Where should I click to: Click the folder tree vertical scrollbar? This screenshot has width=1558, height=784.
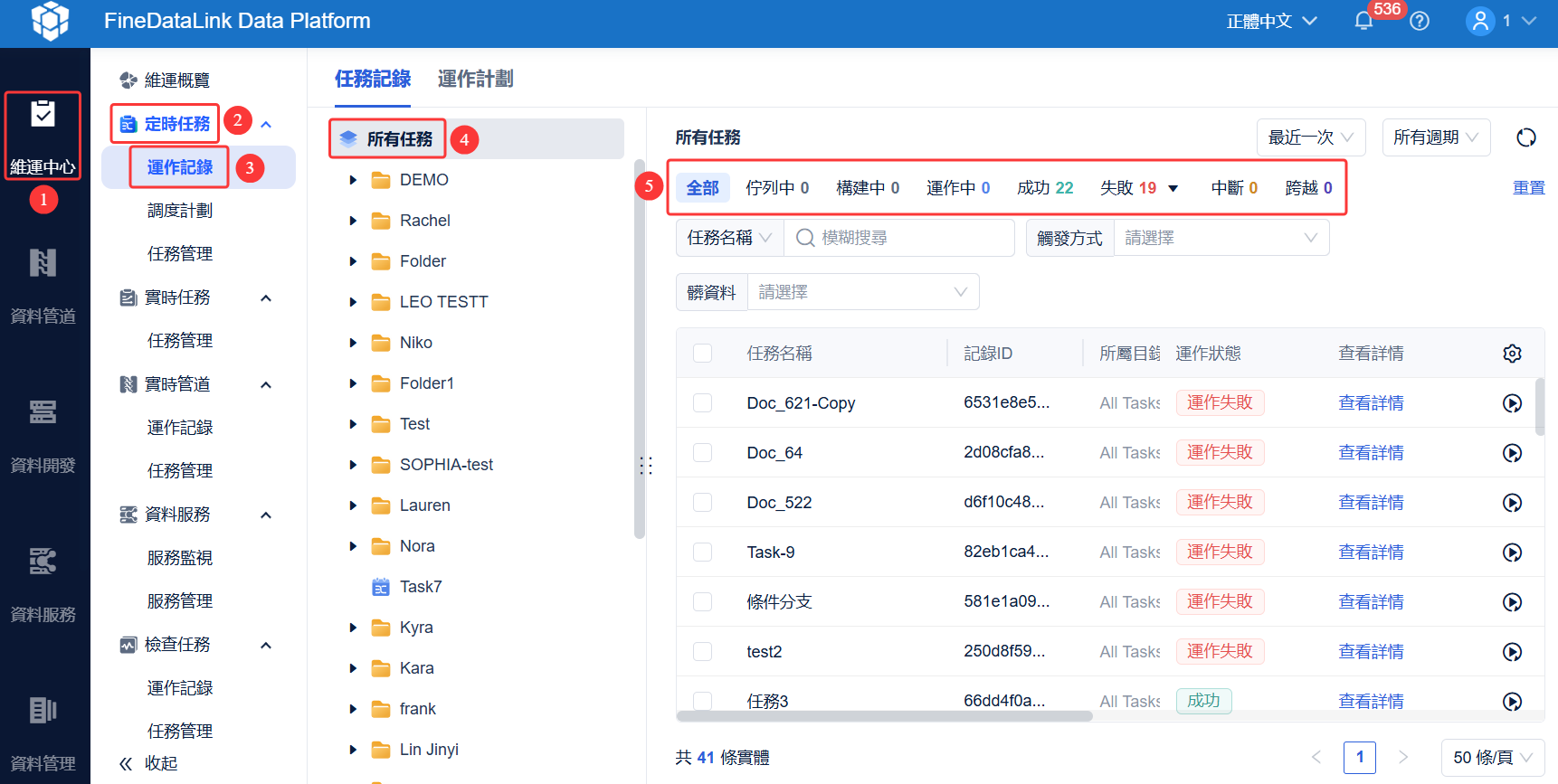click(x=640, y=349)
